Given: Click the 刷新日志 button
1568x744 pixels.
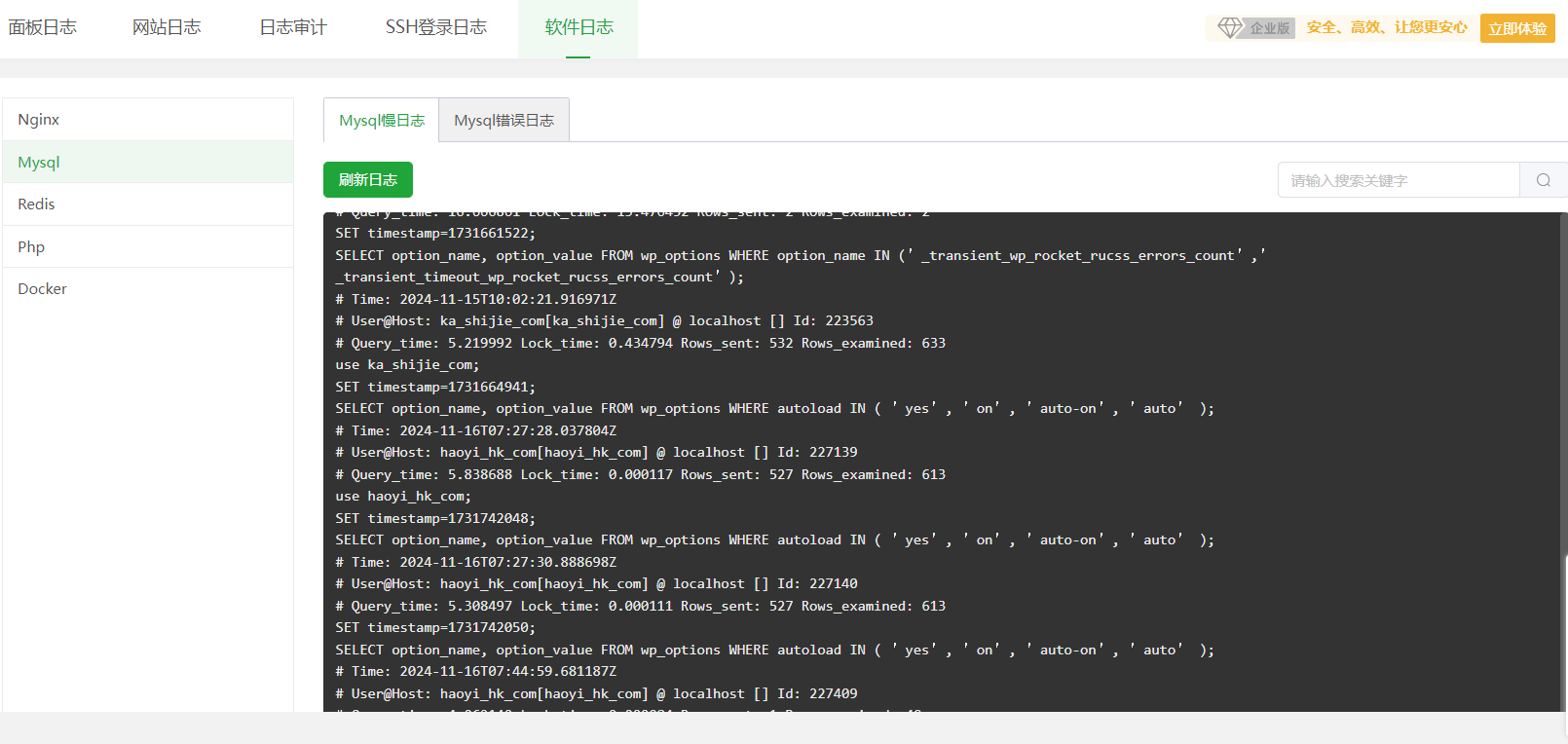Looking at the screenshot, I should pos(368,180).
